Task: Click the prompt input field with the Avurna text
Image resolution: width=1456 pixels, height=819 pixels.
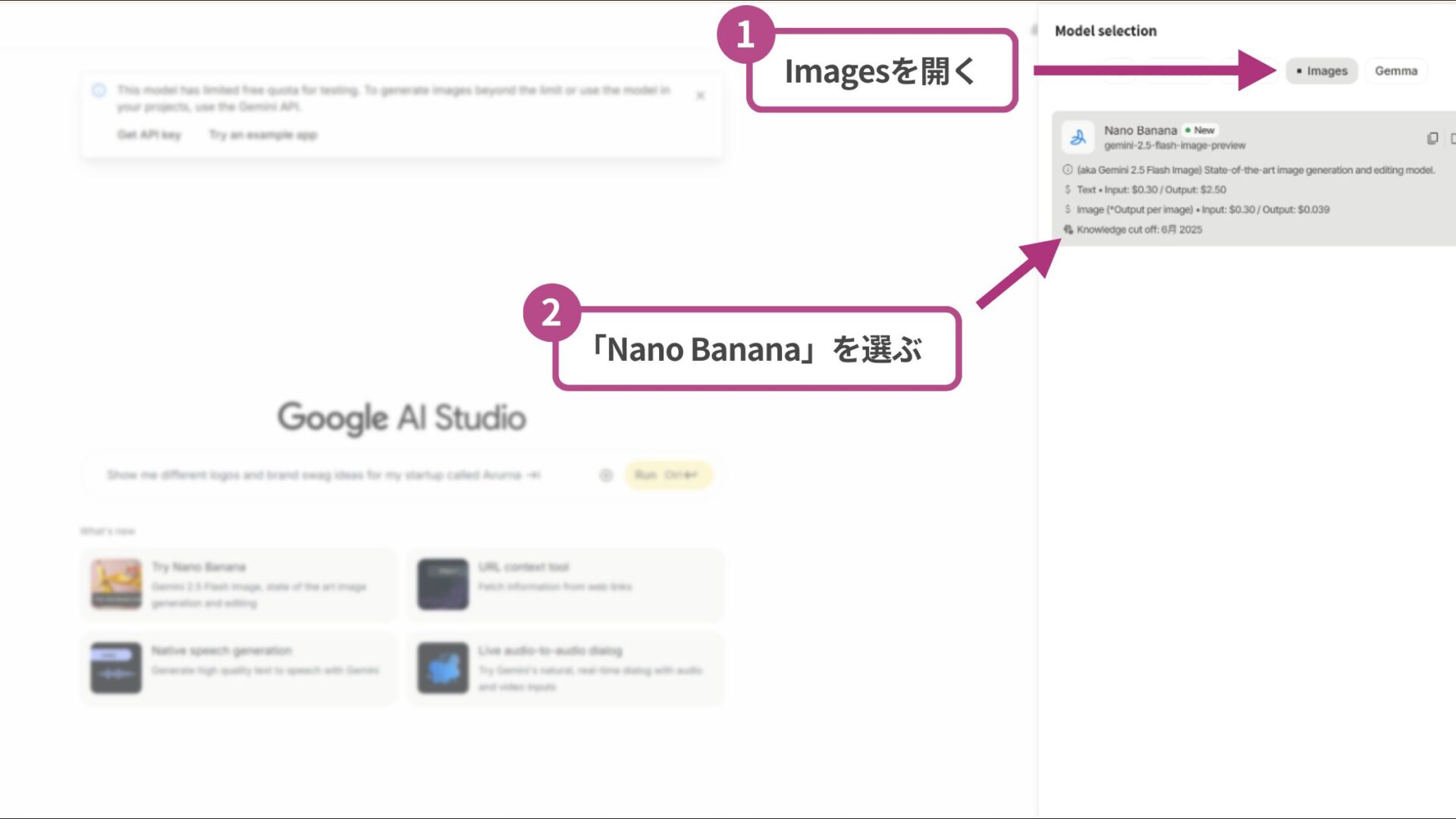Action: click(326, 475)
